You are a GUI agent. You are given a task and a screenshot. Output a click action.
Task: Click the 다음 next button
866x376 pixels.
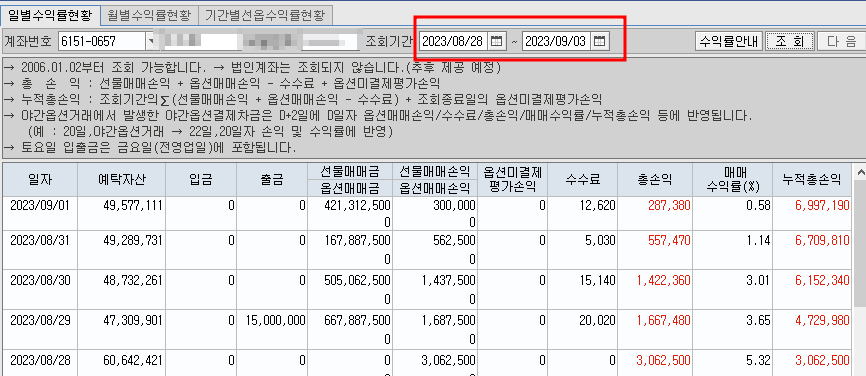click(x=841, y=41)
